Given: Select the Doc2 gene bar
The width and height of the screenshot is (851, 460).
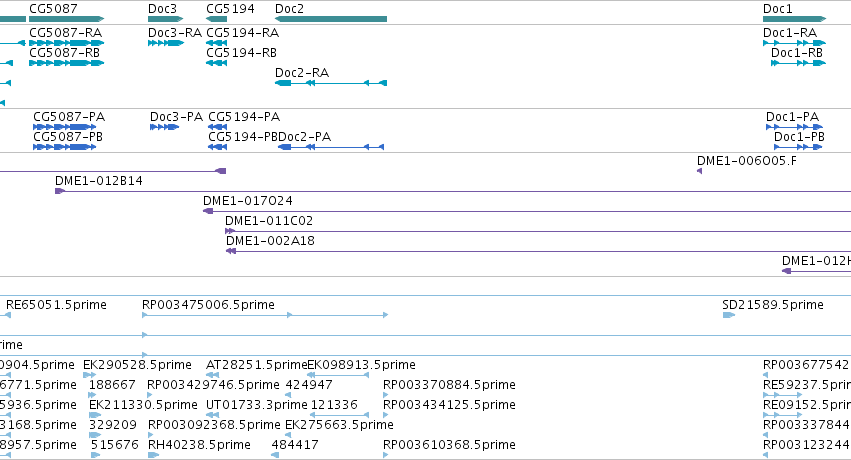Looking at the screenshot, I should pyautogui.click(x=331, y=19).
